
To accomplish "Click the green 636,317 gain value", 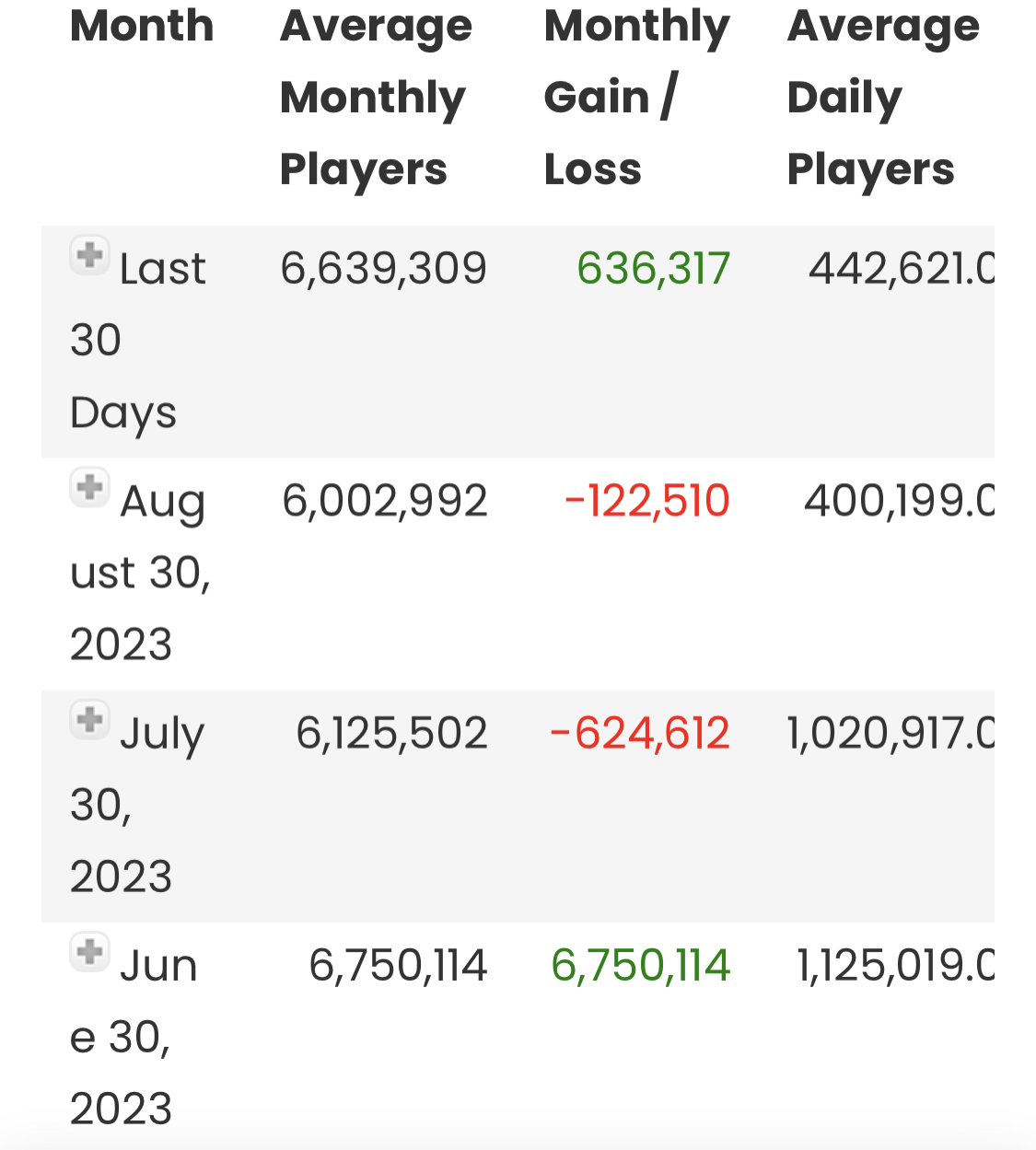I will pos(653,269).
